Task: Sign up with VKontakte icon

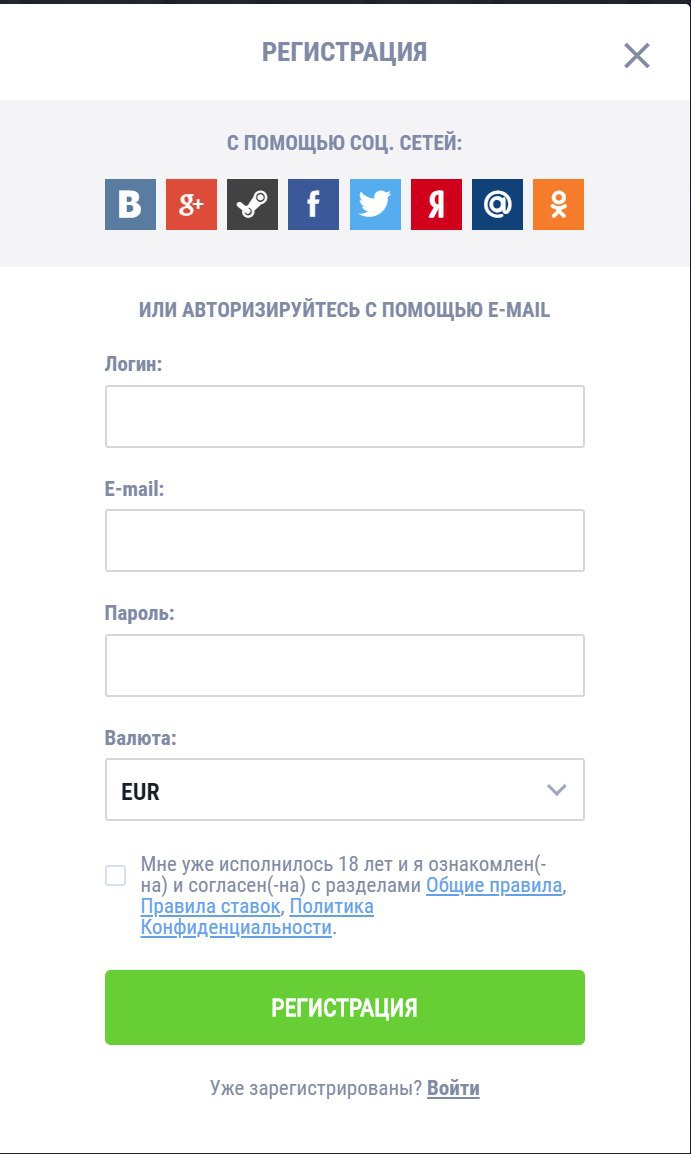Action: tap(130, 205)
